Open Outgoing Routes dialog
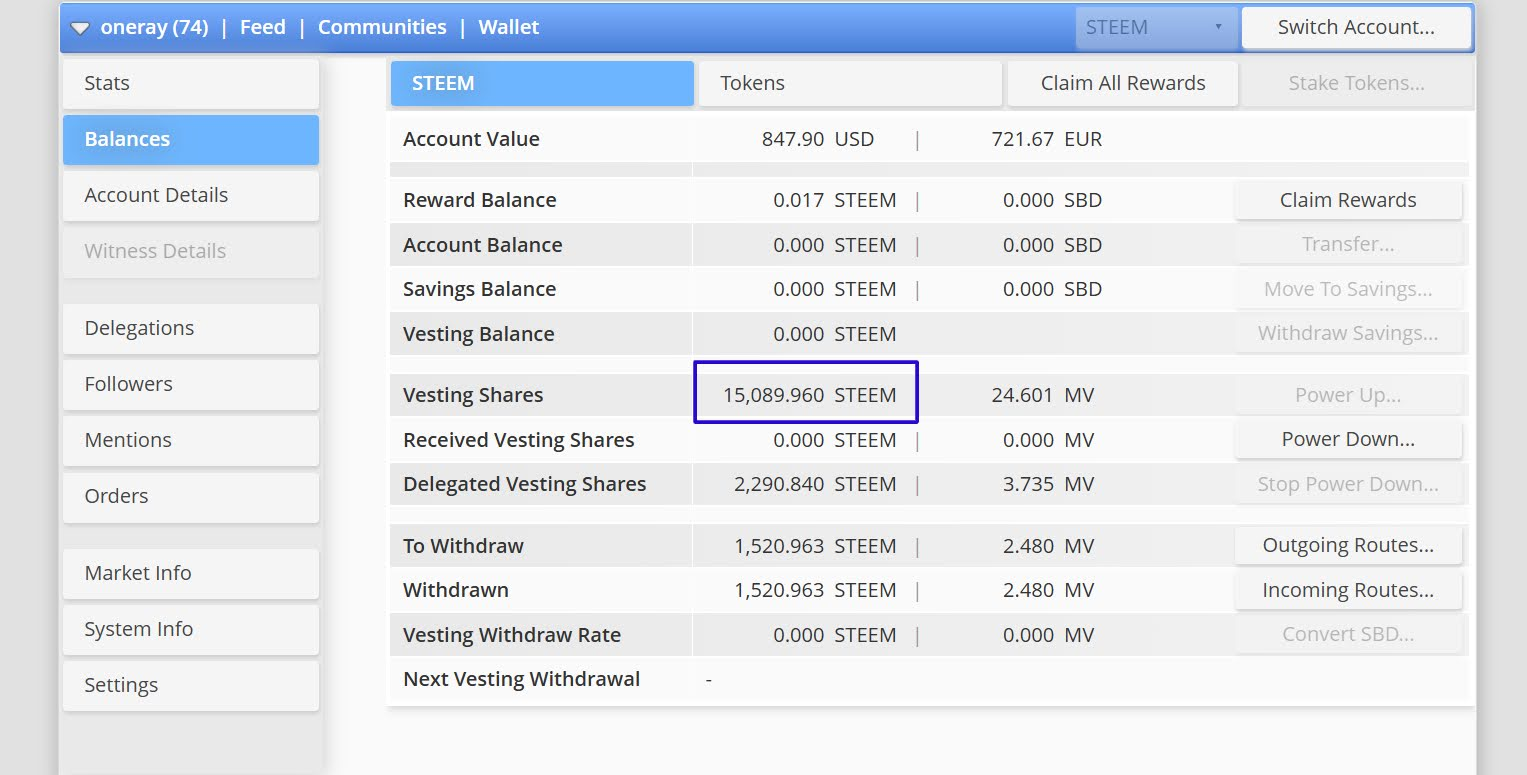This screenshot has width=1527, height=775. (1348, 546)
